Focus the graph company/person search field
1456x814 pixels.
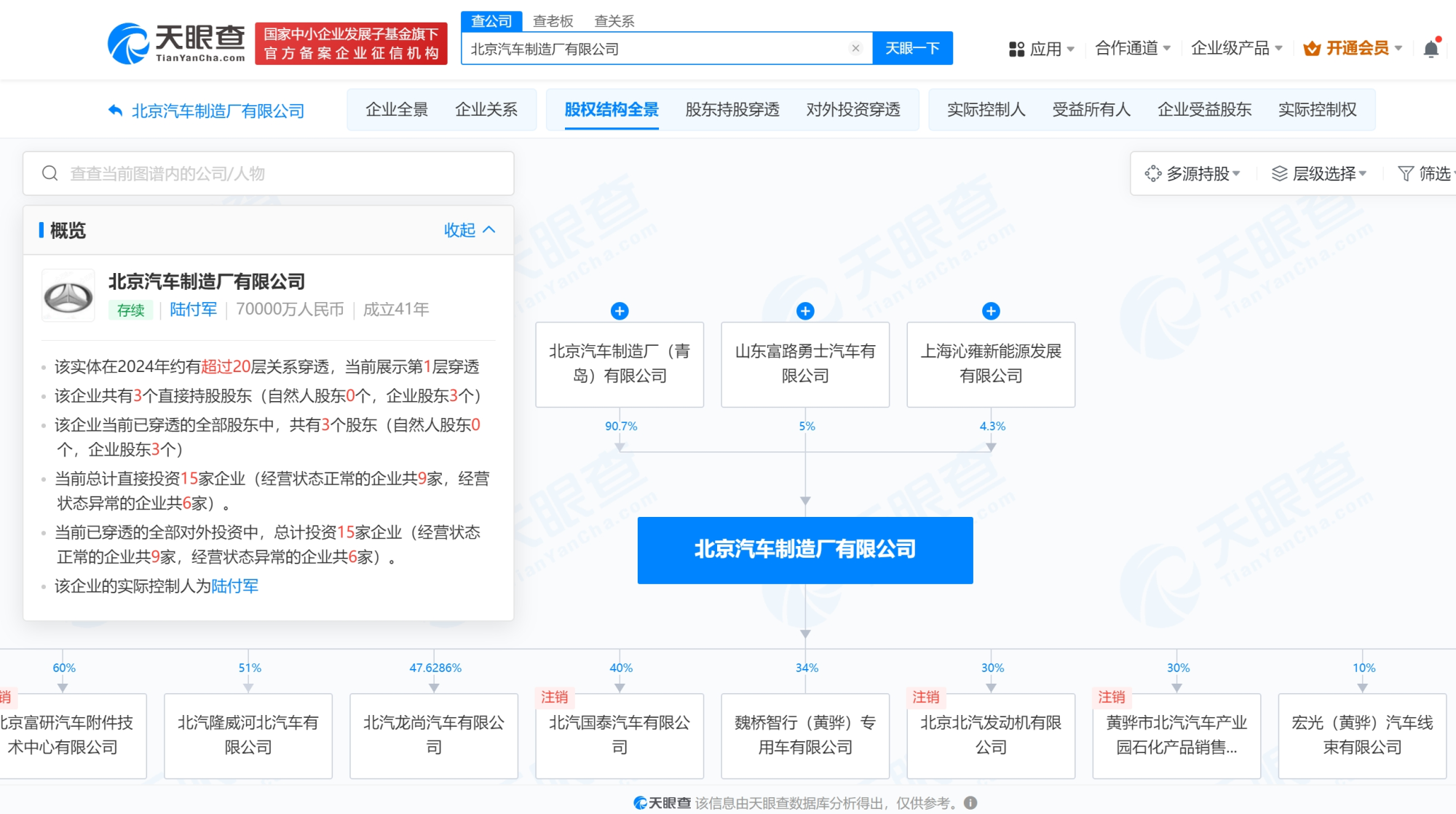tap(269, 173)
